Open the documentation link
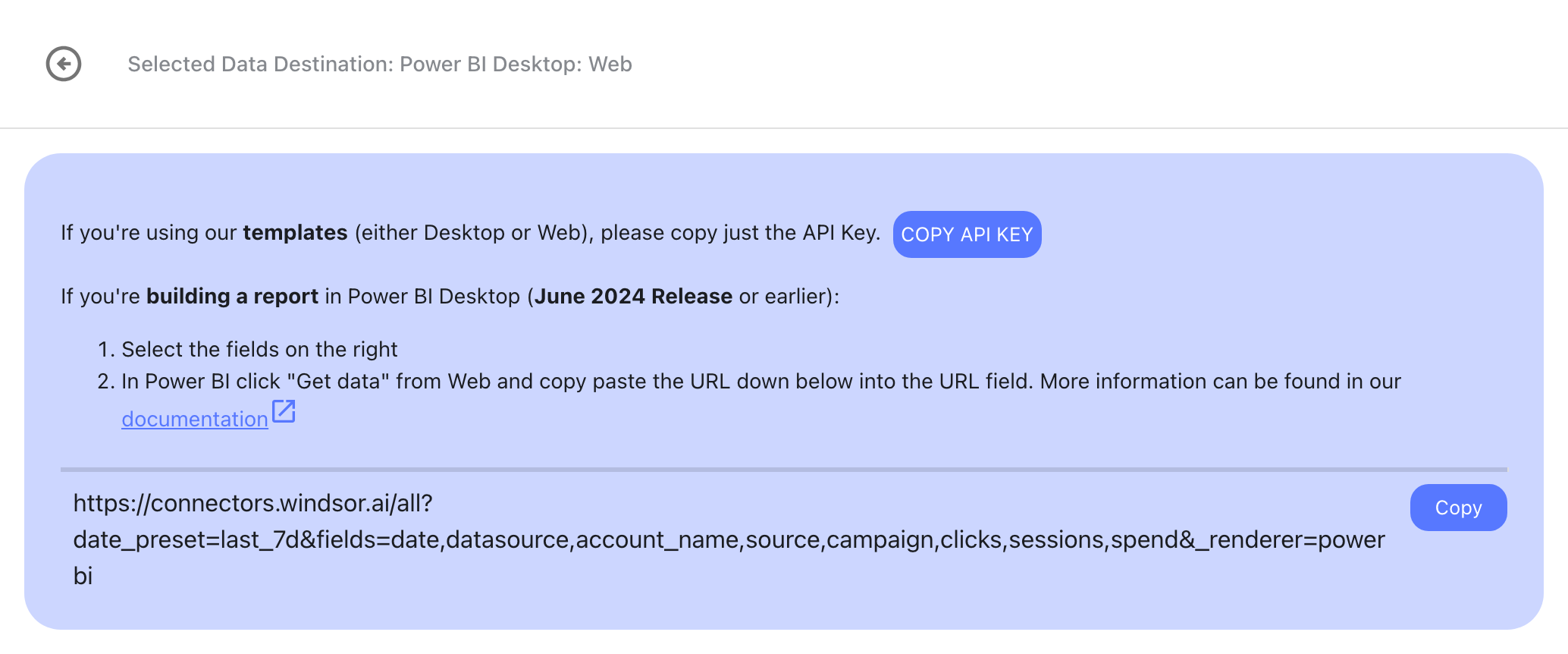Screen dimensions: 1568x654 [x=195, y=419]
